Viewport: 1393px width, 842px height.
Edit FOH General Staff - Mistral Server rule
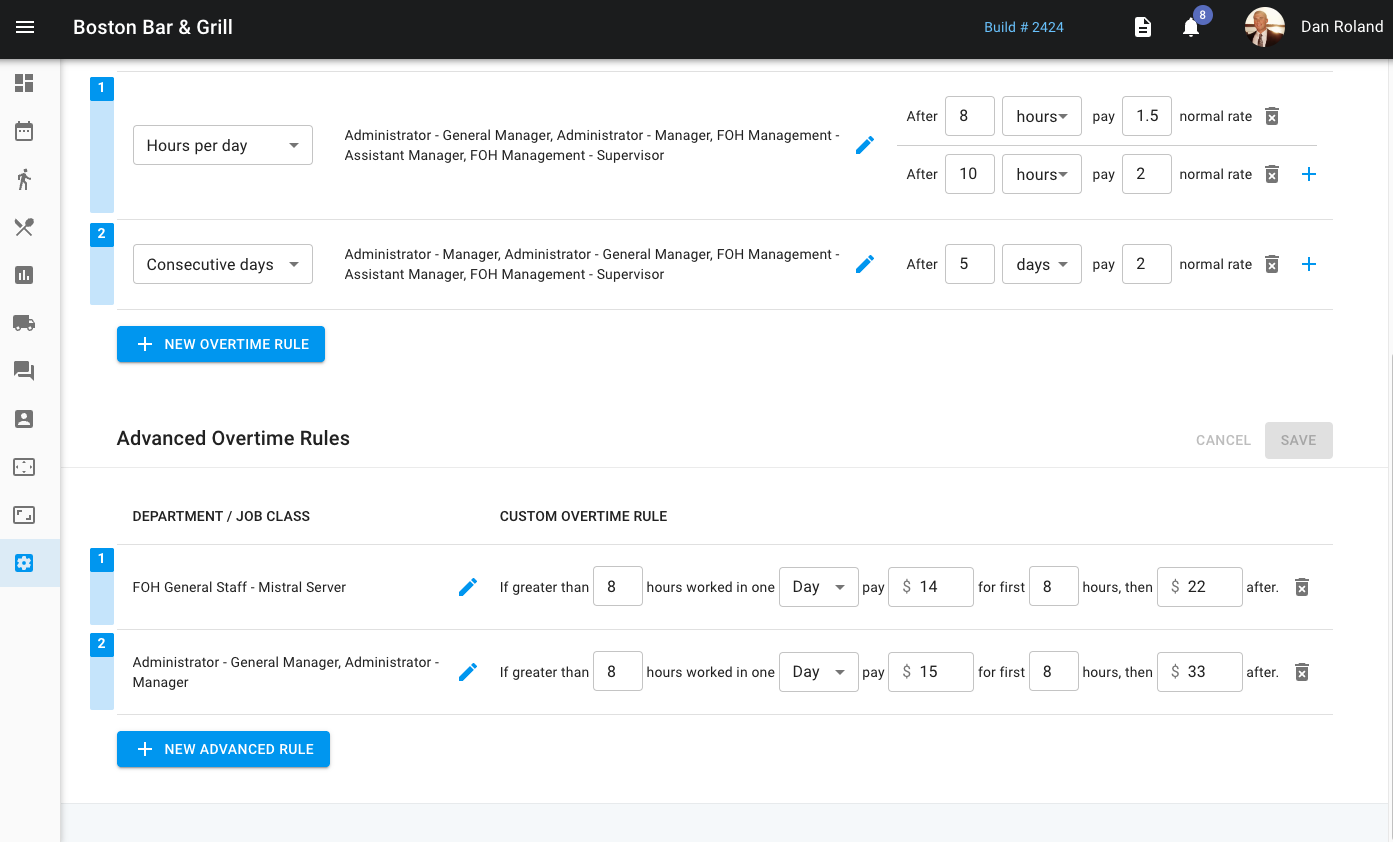point(467,587)
